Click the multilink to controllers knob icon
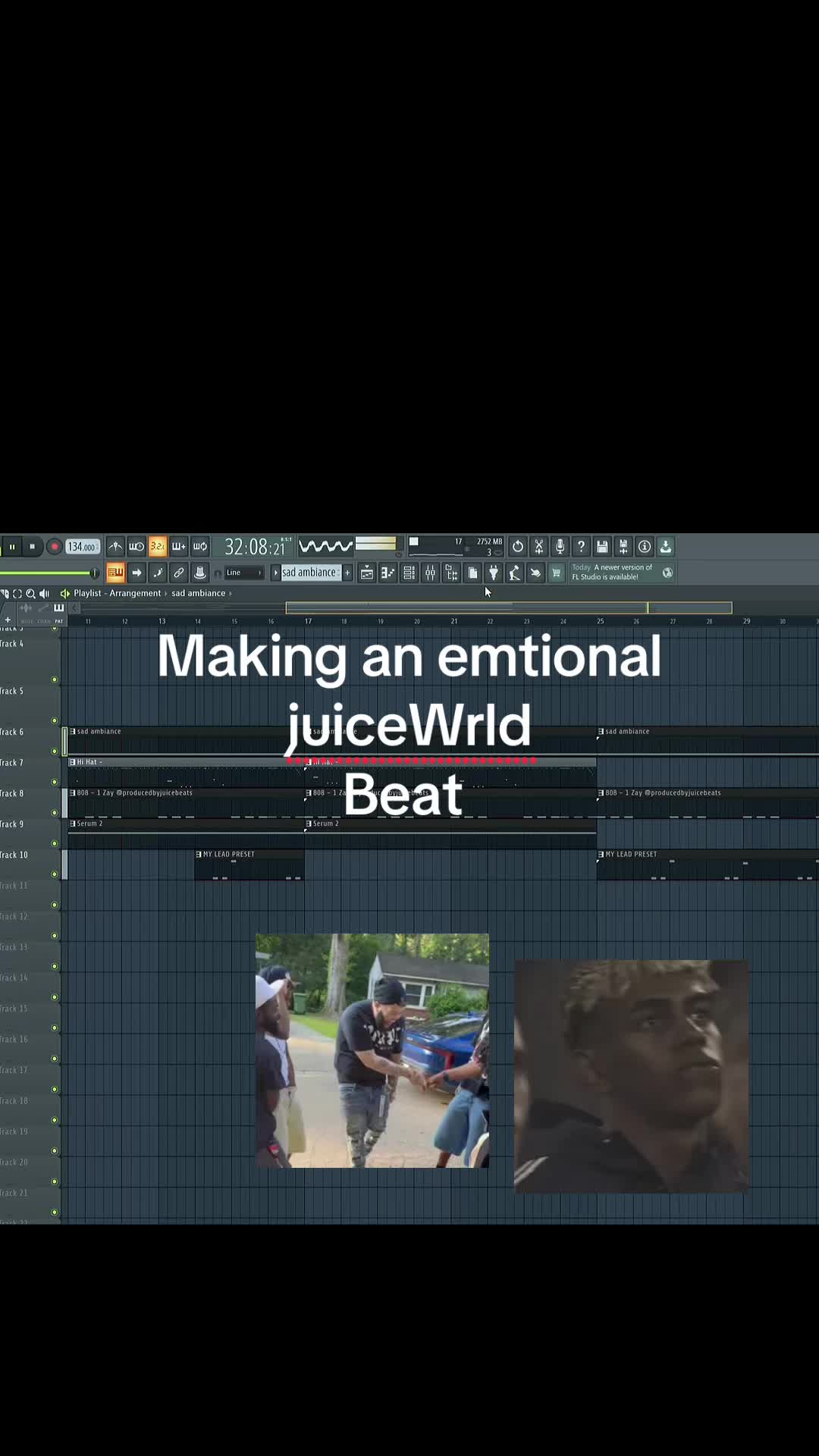 pos(200,573)
